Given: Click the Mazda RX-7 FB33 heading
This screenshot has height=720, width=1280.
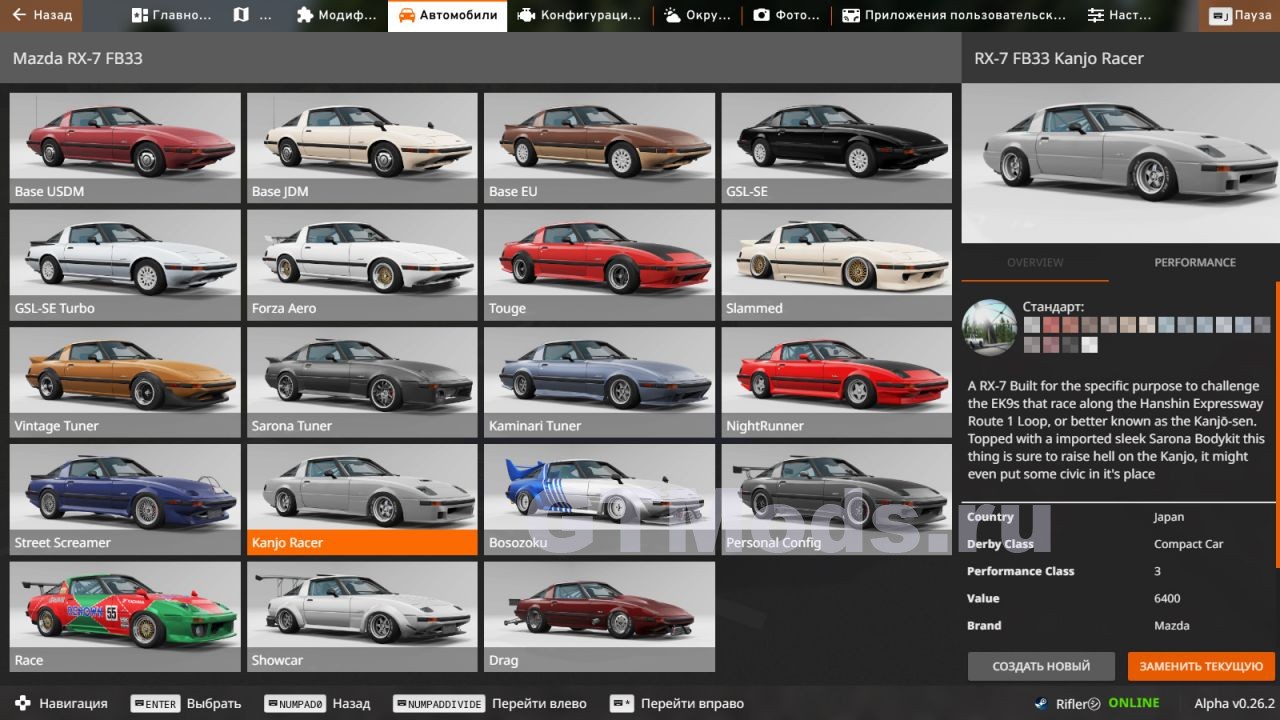Looking at the screenshot, I should (x=78, y=58).
